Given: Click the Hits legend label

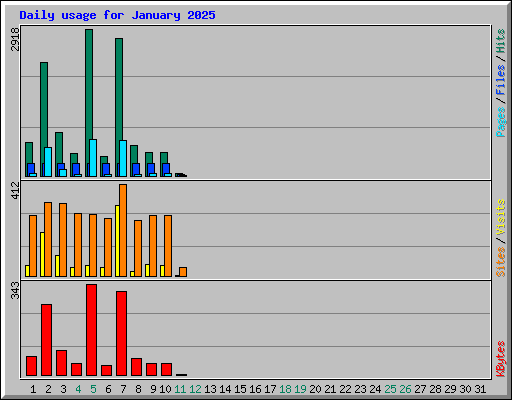Looking at the screenshot, I should click(x=500, y=41).
